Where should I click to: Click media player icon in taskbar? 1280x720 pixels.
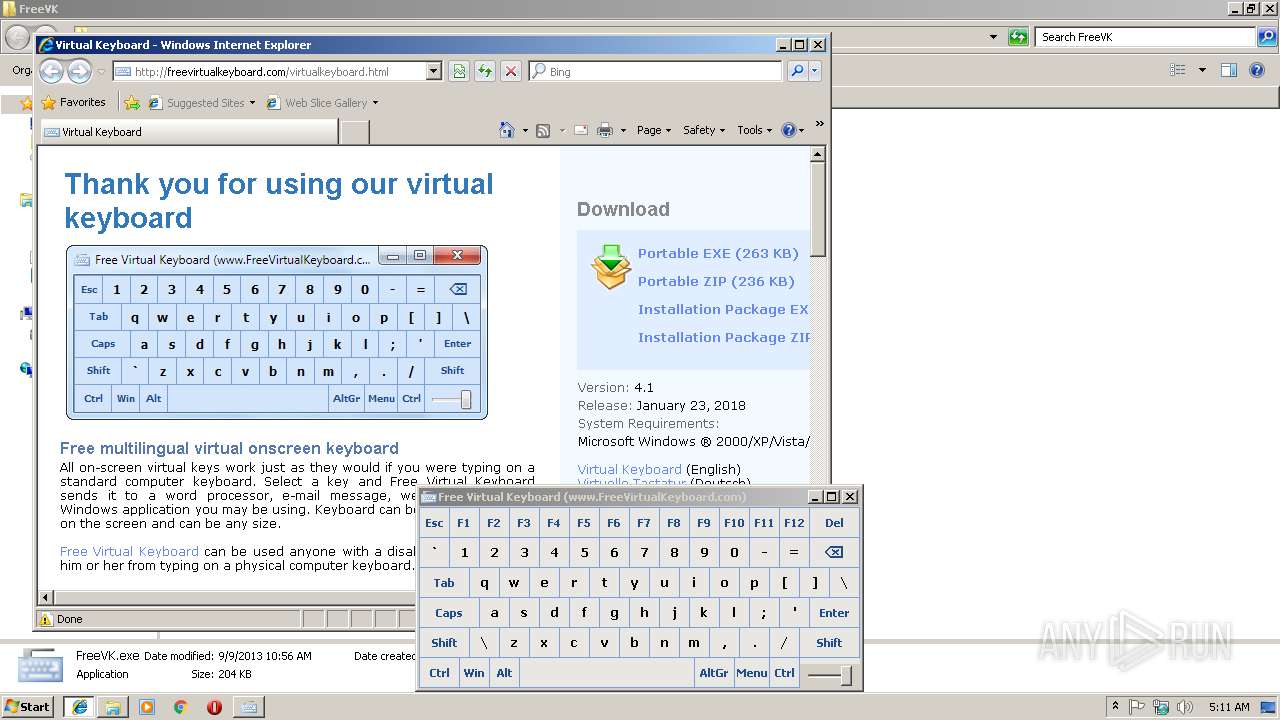[147, 707]
